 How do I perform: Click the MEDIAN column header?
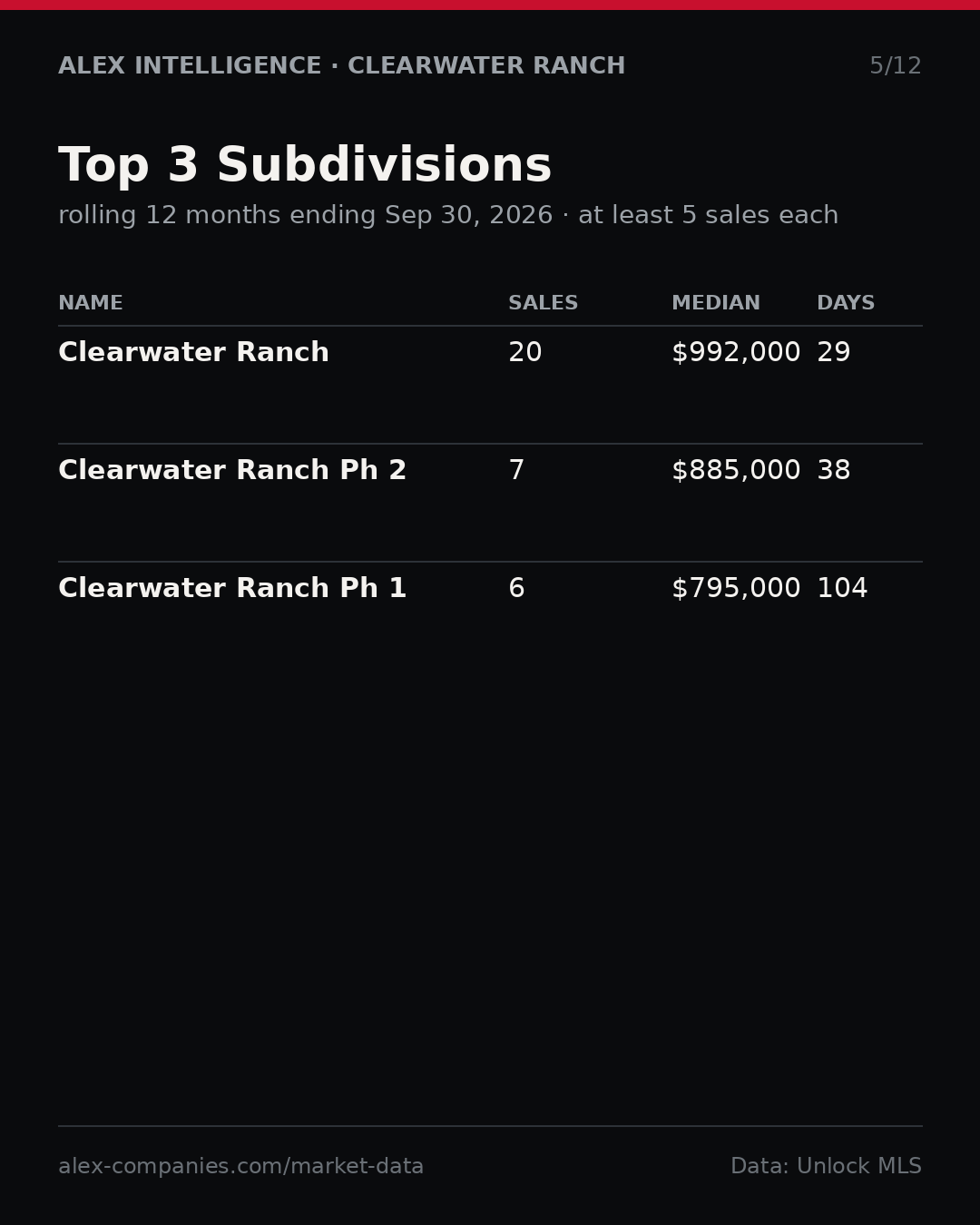716,304
